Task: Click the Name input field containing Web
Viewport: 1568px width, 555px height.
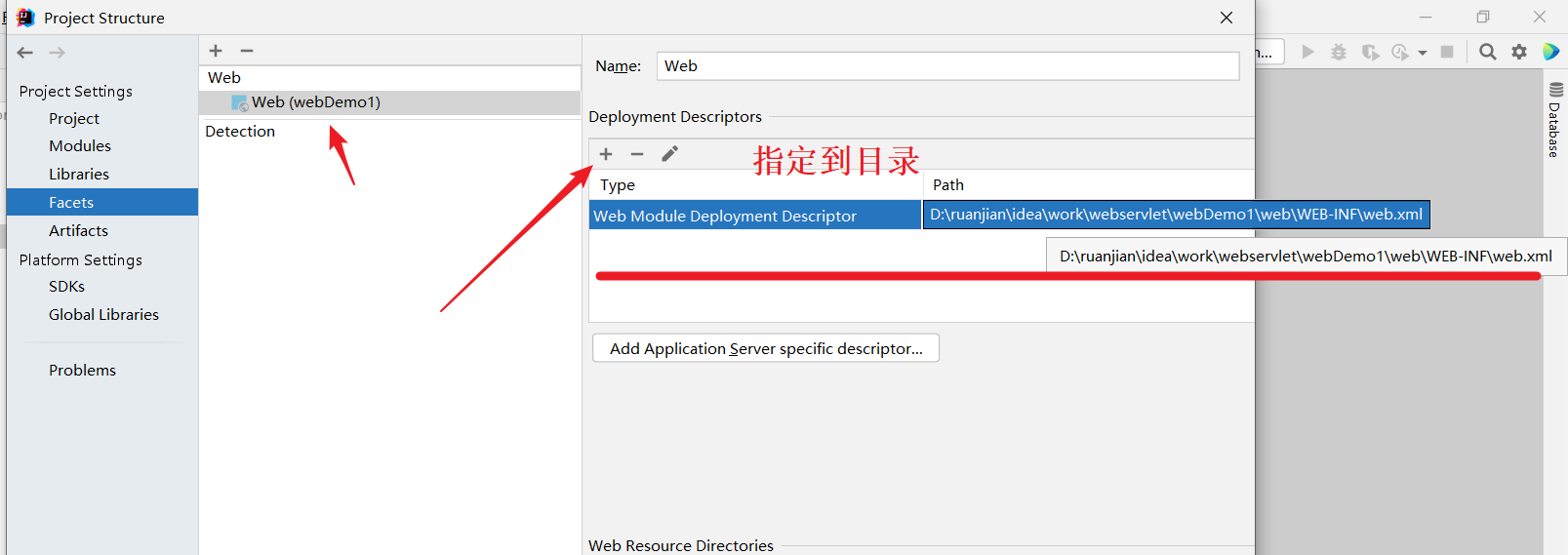Action: coord(947,65)
